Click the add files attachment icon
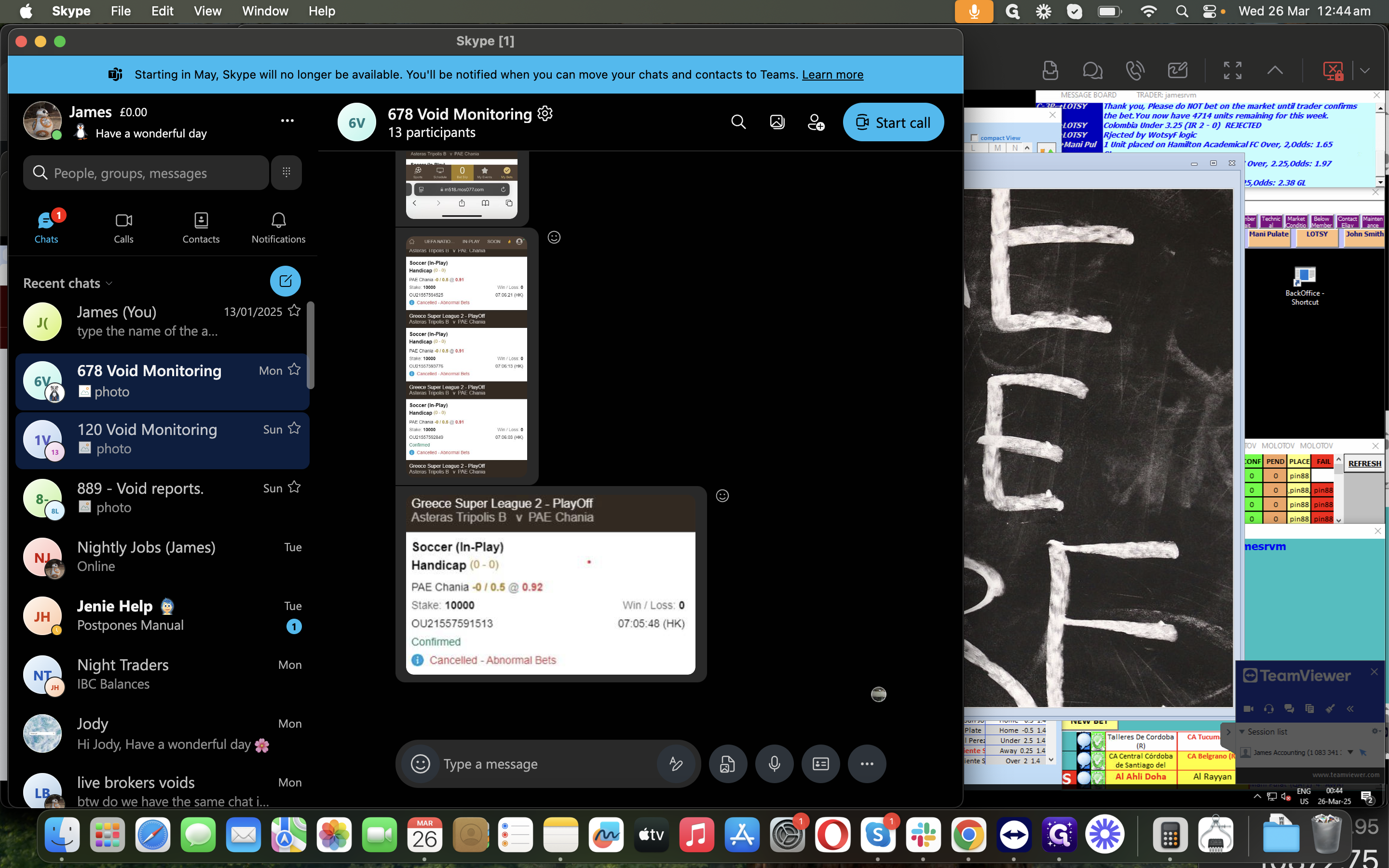This screenshot has height=868, width=1389. click(727, 763)
